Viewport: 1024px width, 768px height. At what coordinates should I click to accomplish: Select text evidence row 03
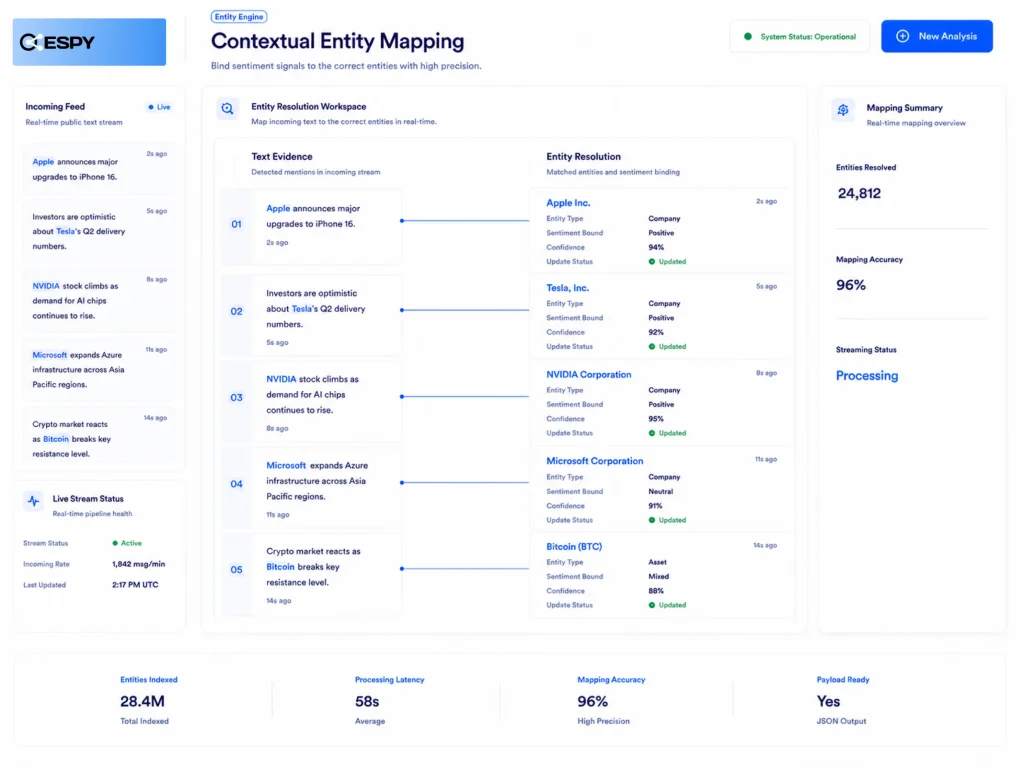coord(312,398)
